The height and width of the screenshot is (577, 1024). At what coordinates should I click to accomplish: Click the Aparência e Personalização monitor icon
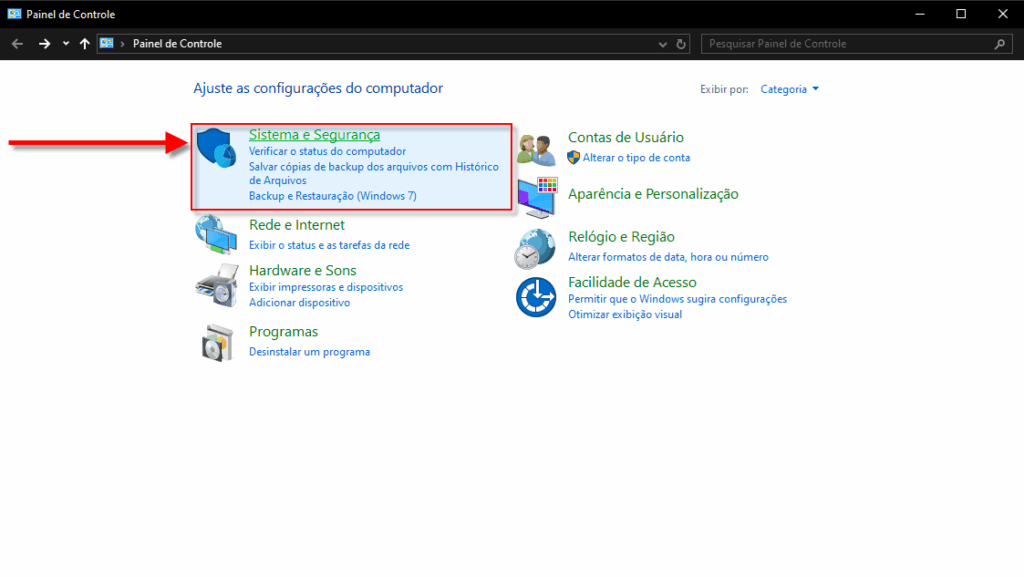point(537,197)
